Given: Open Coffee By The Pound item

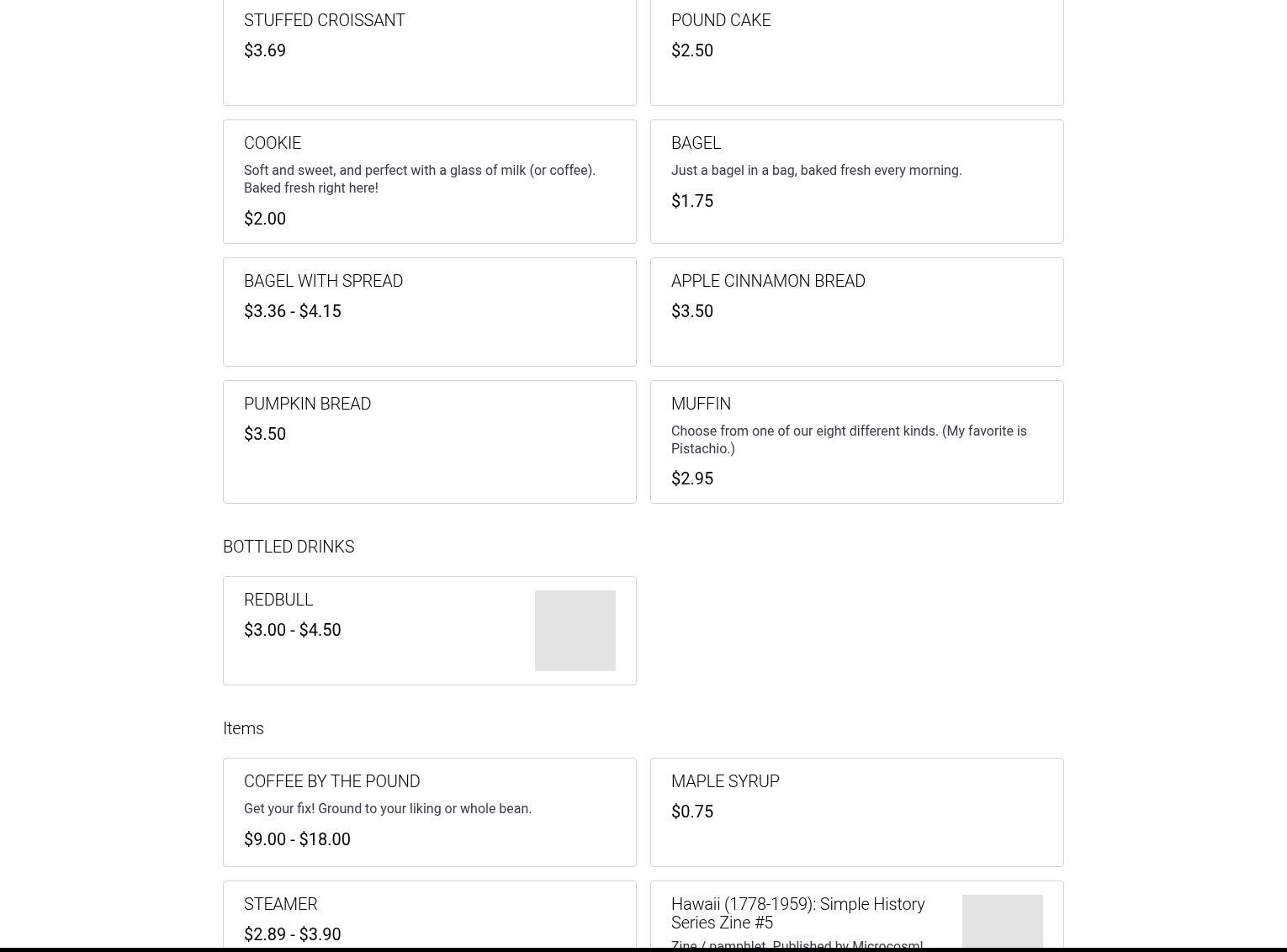Looking at the screenshot, I should 429,812.
